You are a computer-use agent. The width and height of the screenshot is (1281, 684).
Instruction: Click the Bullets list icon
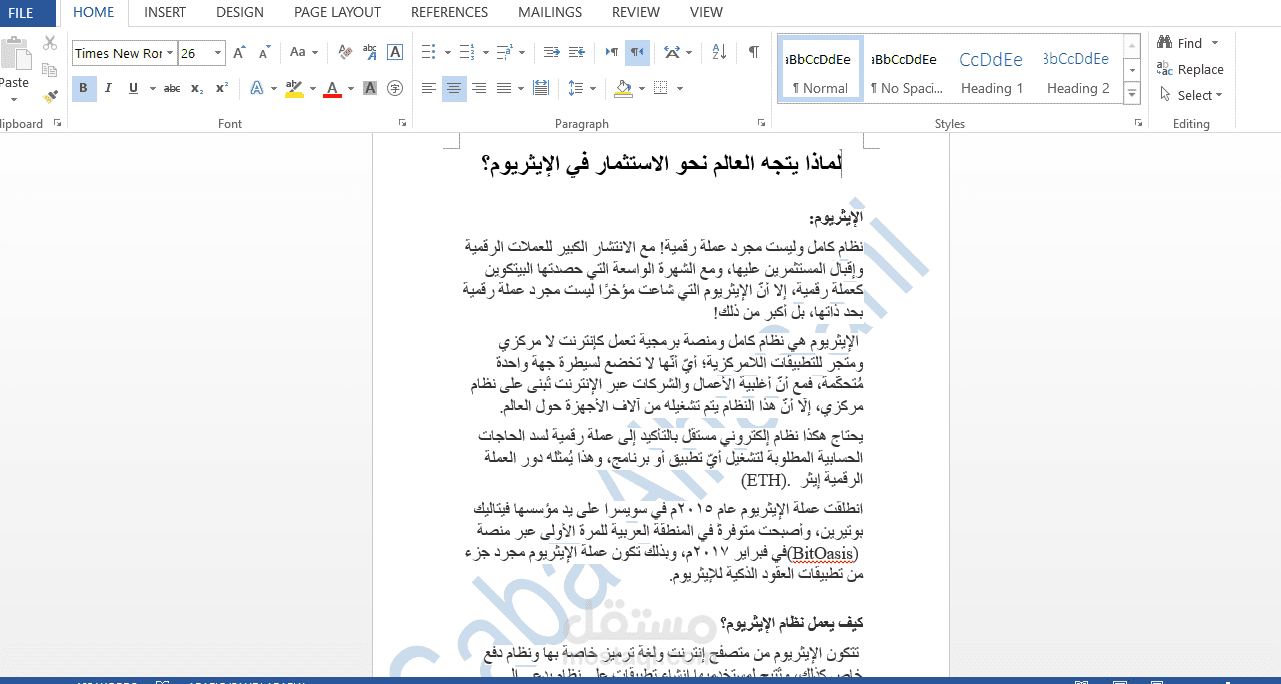pyautogui.click(x=428, y=52)
